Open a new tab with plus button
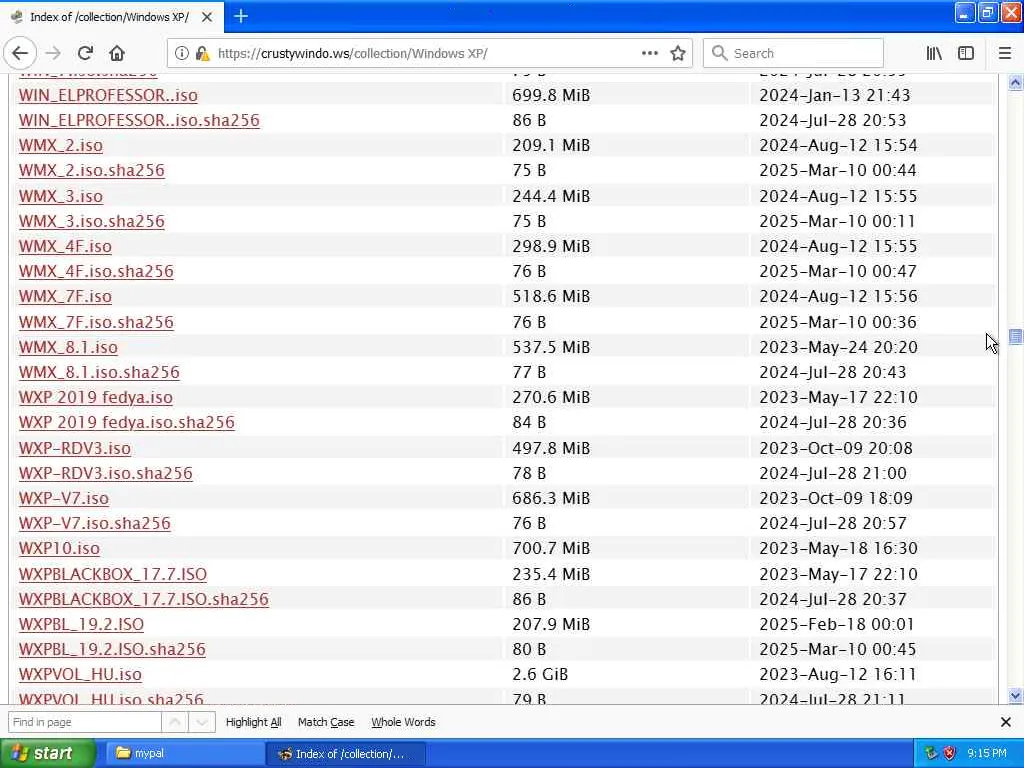This screenshot has height=768, width=1024. 241,16
